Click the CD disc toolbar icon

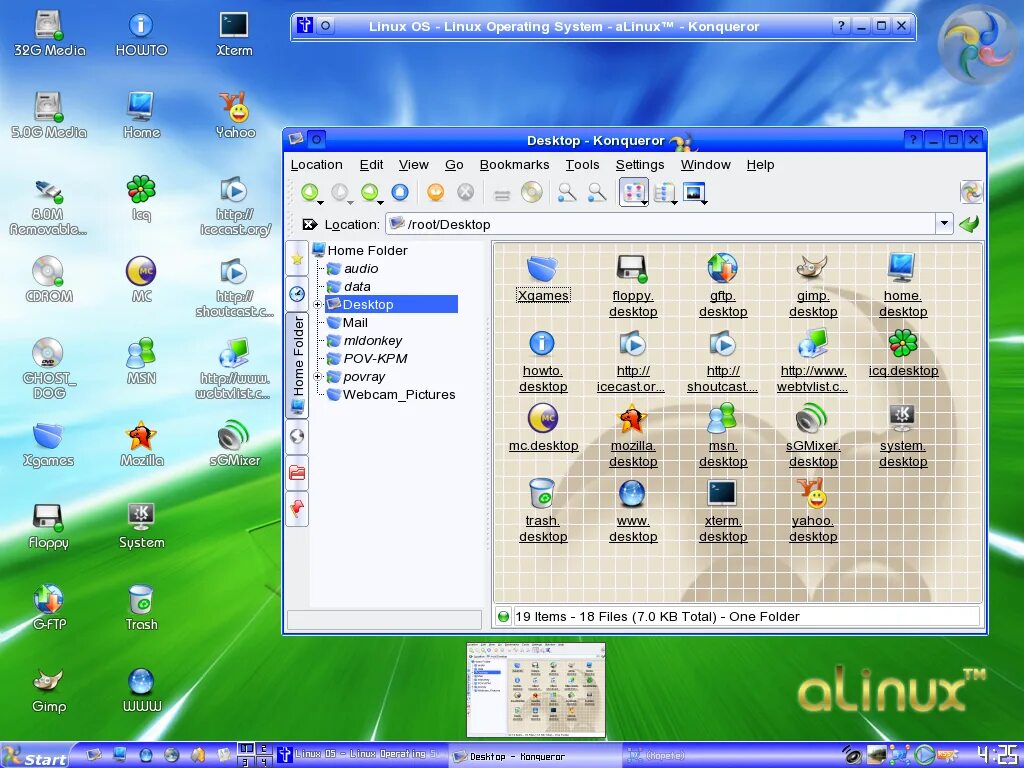(532, 192)
